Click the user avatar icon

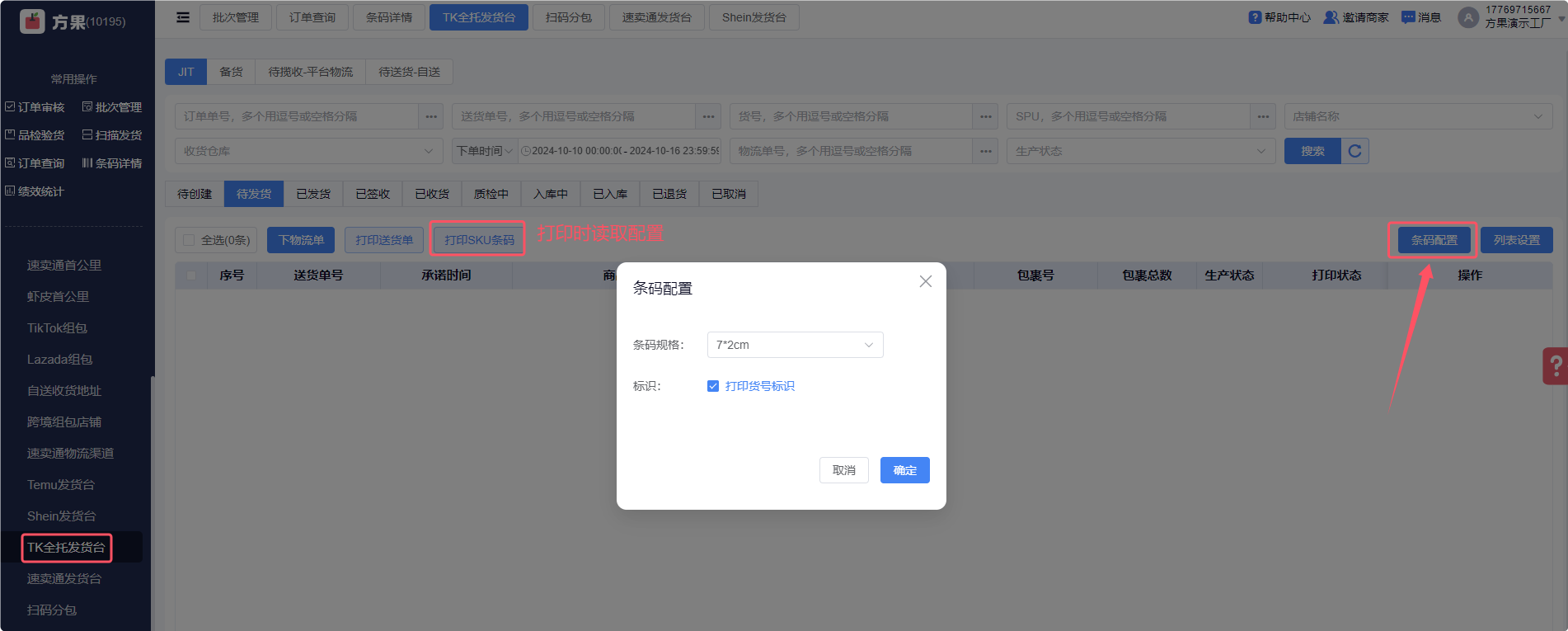[1468, 17]
